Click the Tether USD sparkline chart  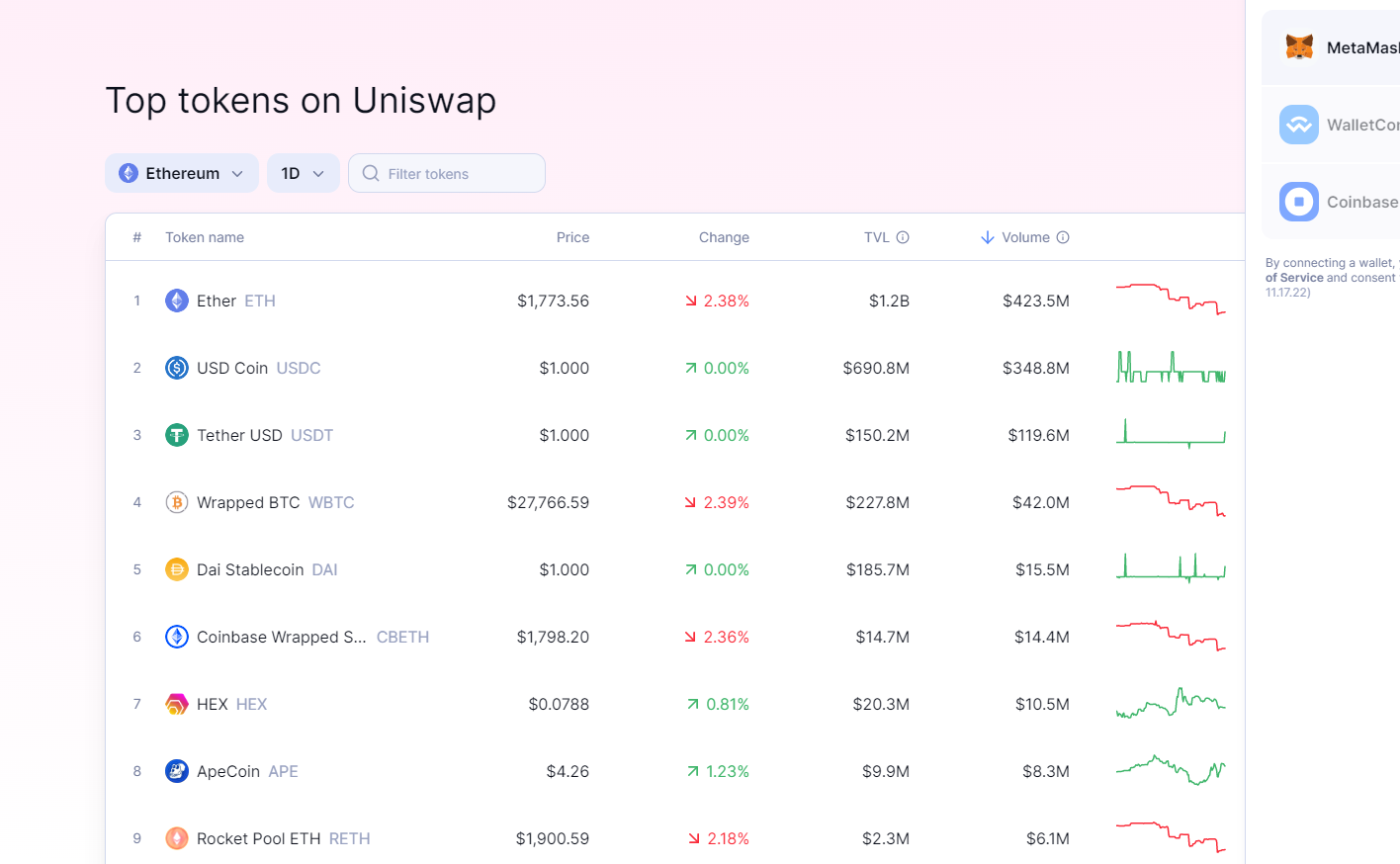[x=1171, y=434]
